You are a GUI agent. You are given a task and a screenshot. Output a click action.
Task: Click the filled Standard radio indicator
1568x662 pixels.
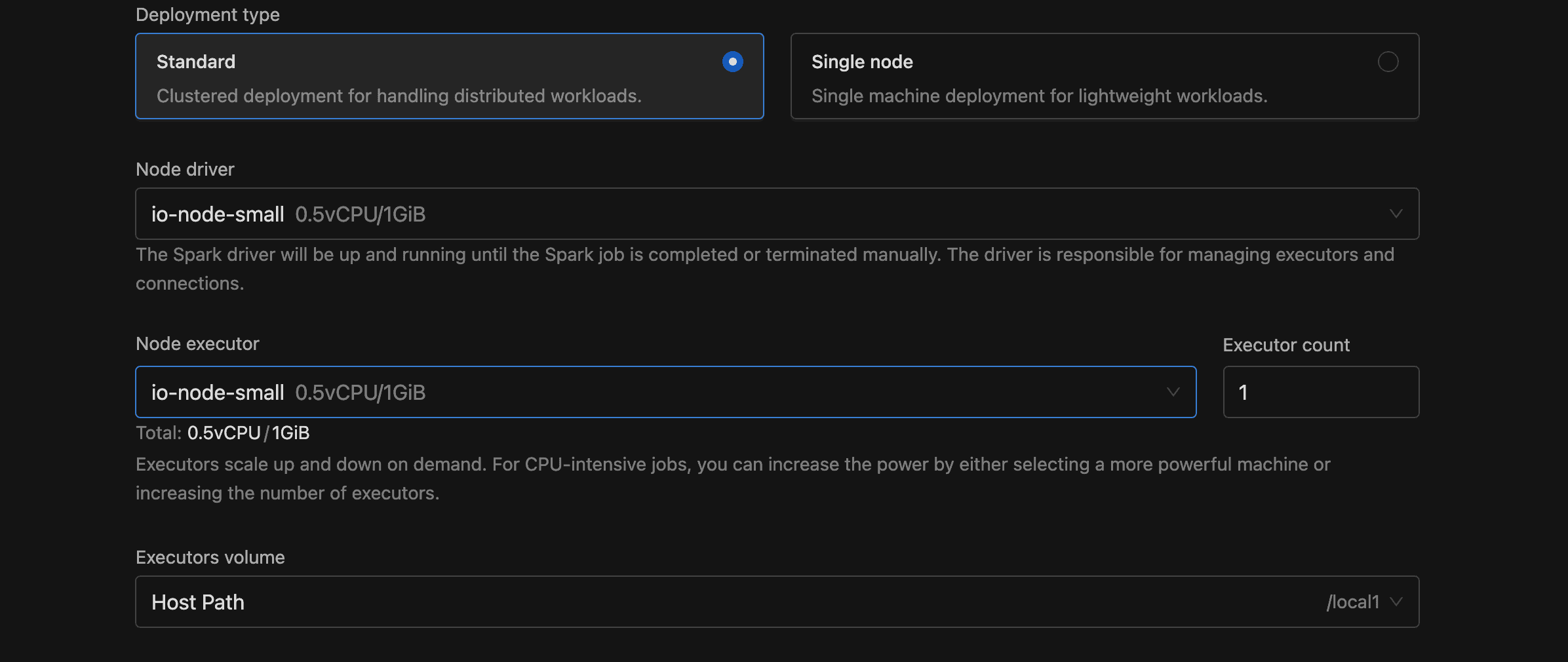pos(732,62)
